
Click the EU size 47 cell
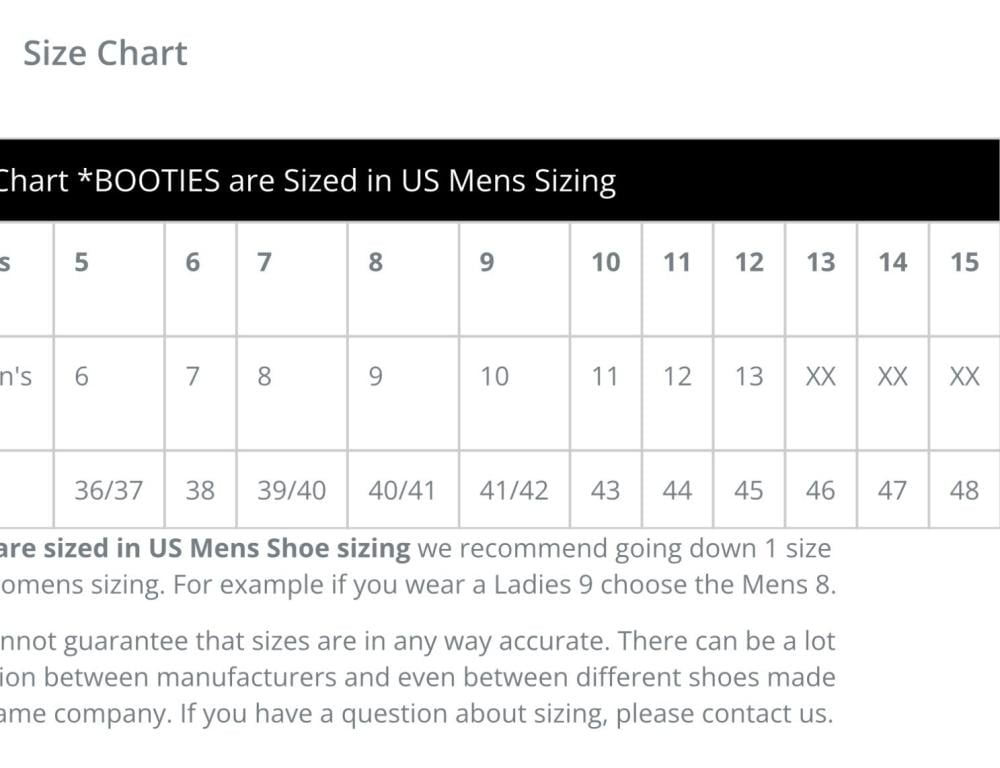click(893, 490)
